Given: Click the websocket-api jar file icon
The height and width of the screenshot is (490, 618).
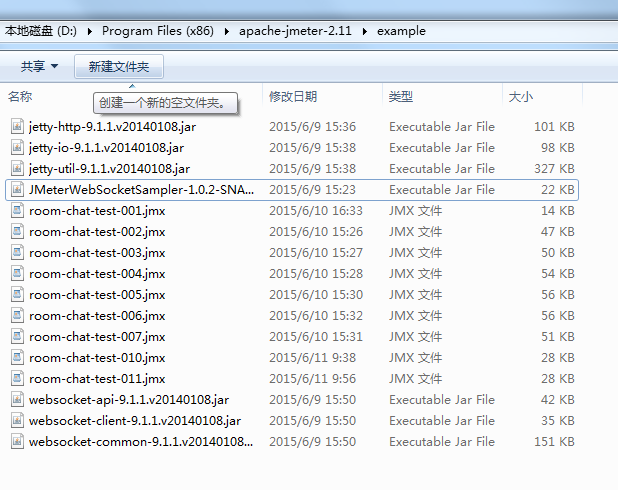Looking at the screenshot, I should 17,400.
